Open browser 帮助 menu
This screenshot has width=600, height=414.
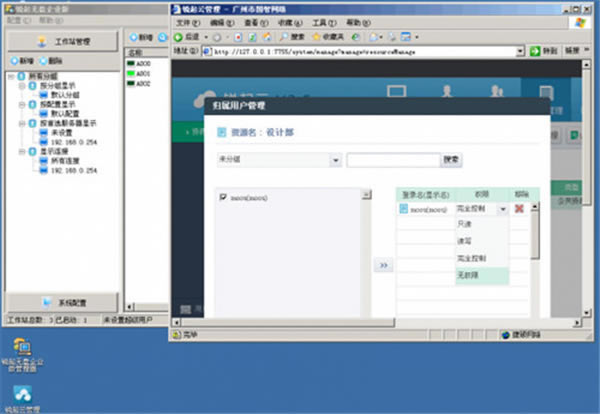click(x=358, y=23)
